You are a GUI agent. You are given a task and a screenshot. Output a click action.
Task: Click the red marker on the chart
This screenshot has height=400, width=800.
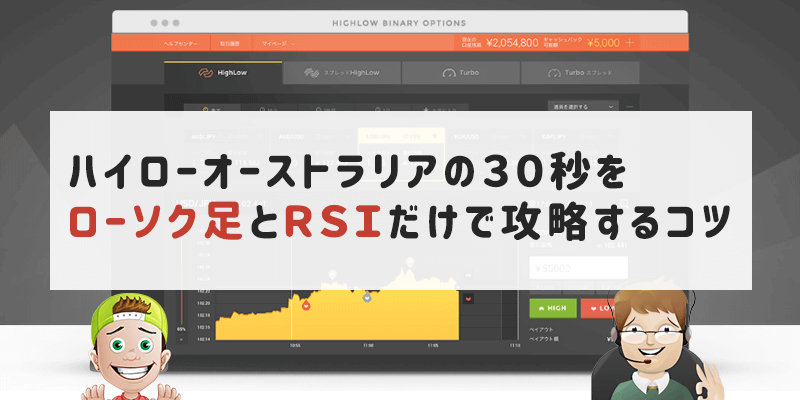click(306, 306)
